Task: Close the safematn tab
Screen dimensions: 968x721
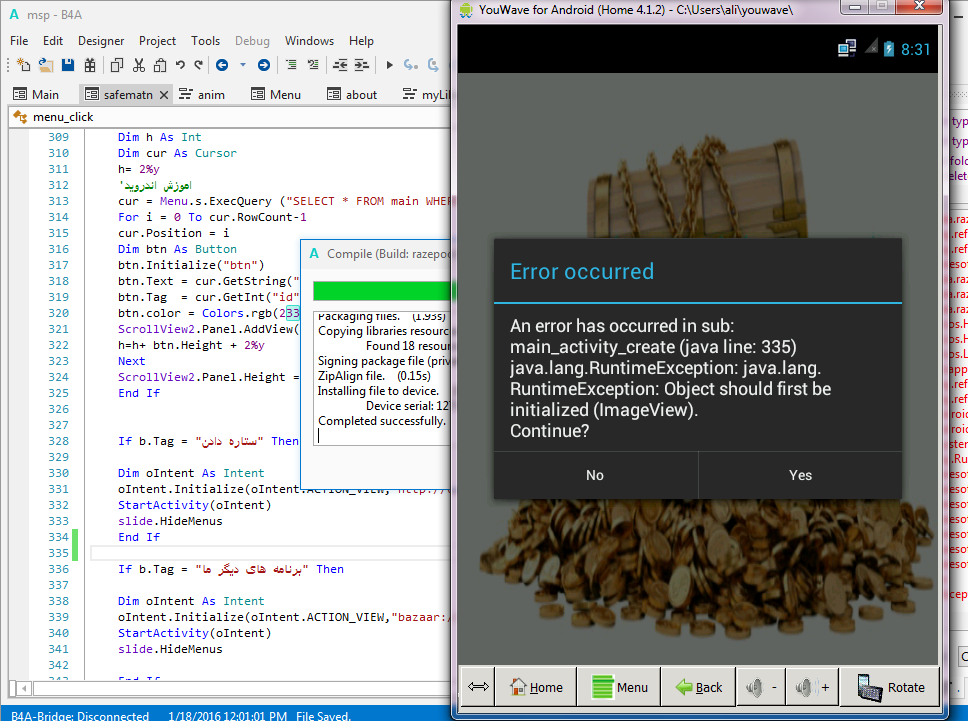Action: coord(164,94)
